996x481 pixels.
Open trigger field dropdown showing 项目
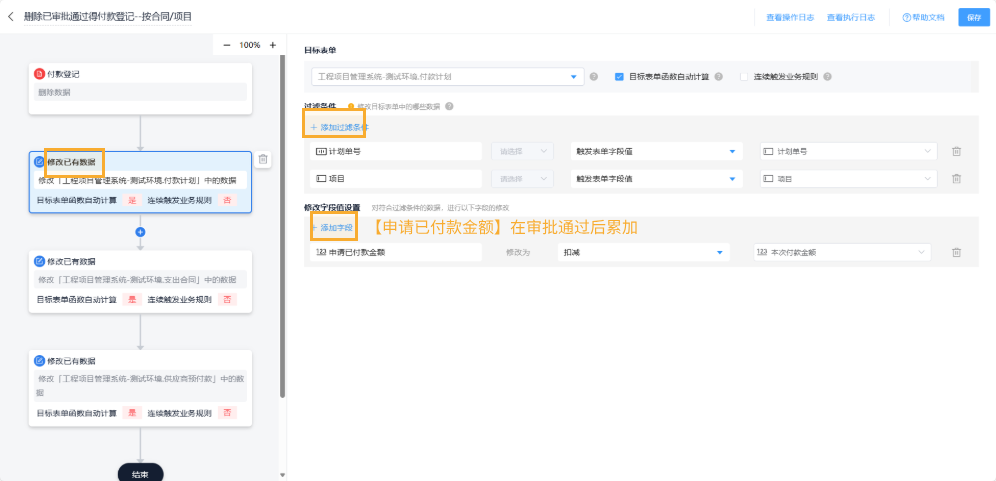click(x=848, y=179)
